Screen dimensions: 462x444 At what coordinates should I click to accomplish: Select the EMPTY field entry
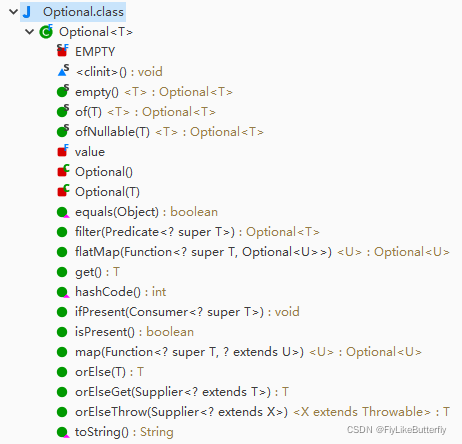click(95, 52)
